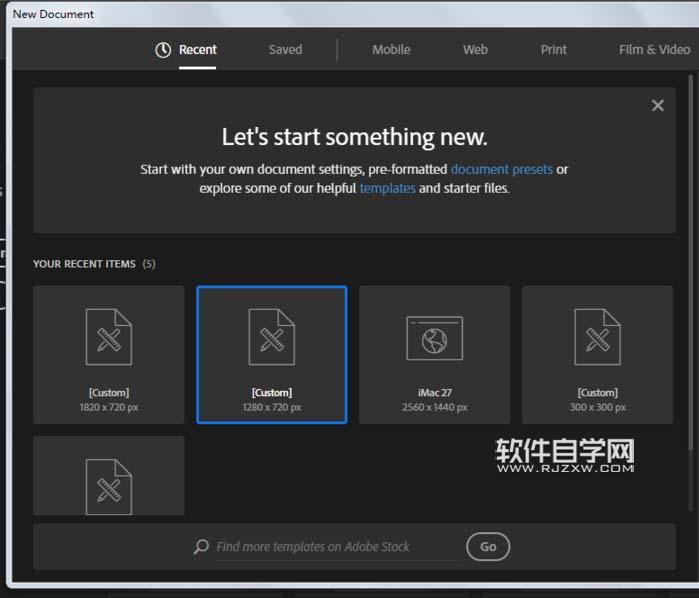Click the 'New Document' title bar text
Screen dimensions: 699x598
pos(53,14)
